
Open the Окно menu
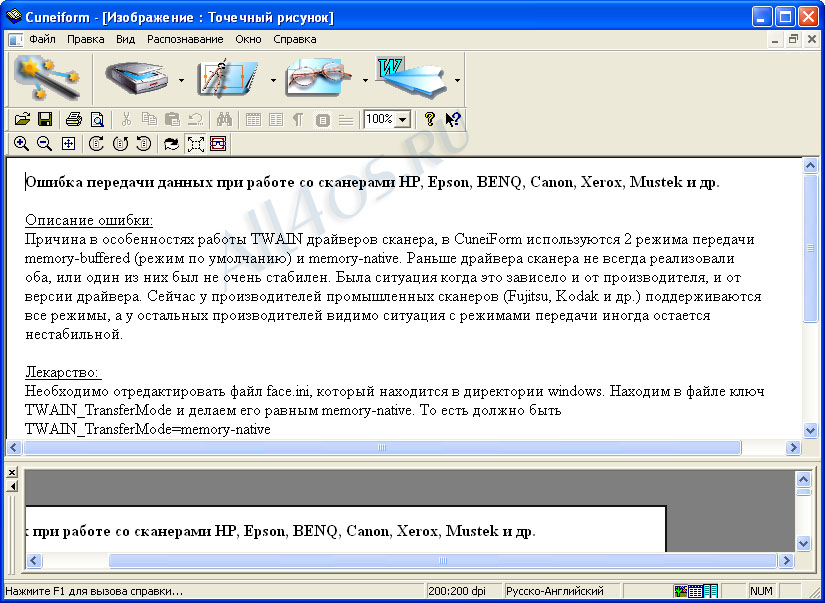click(248, 39)
